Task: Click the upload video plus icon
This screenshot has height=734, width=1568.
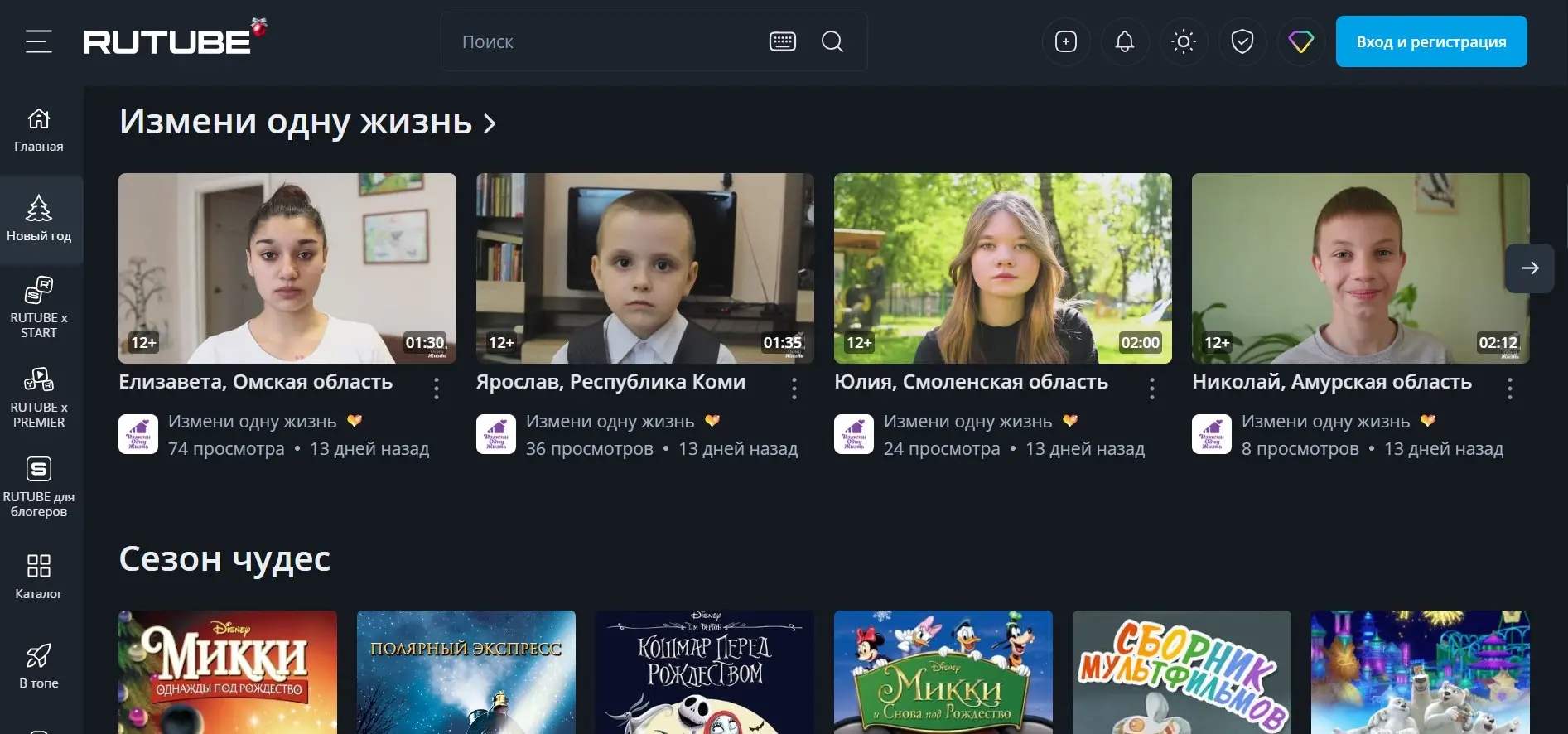Action: pyautogui.click(x=1065, y=41)
